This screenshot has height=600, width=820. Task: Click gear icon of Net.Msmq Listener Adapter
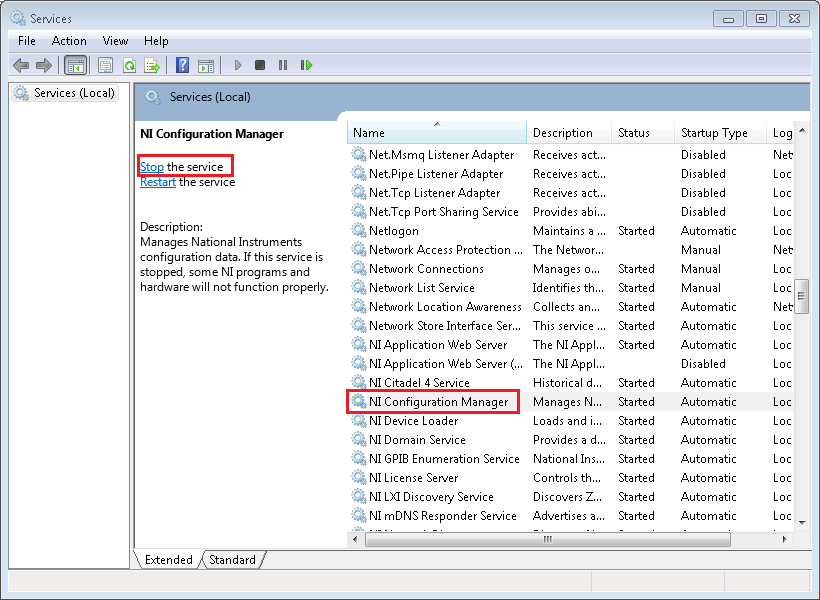coord(358,154)
